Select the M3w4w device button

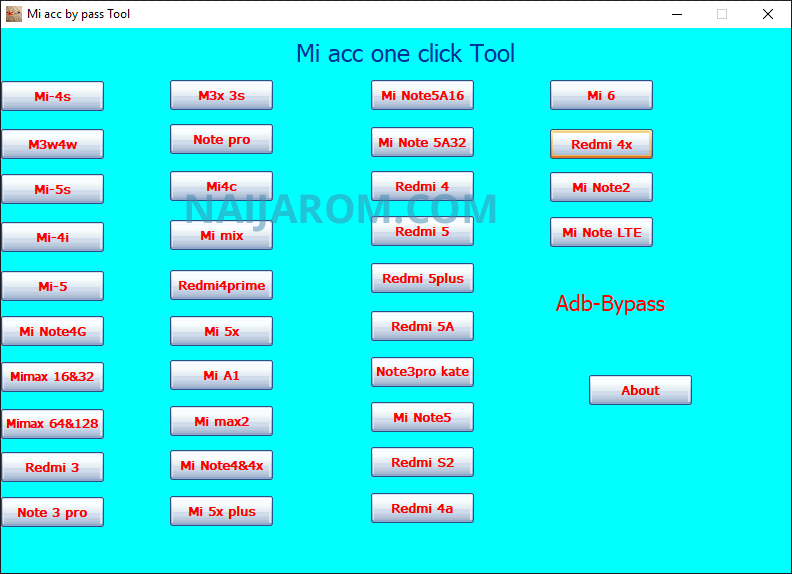(53, 144)
